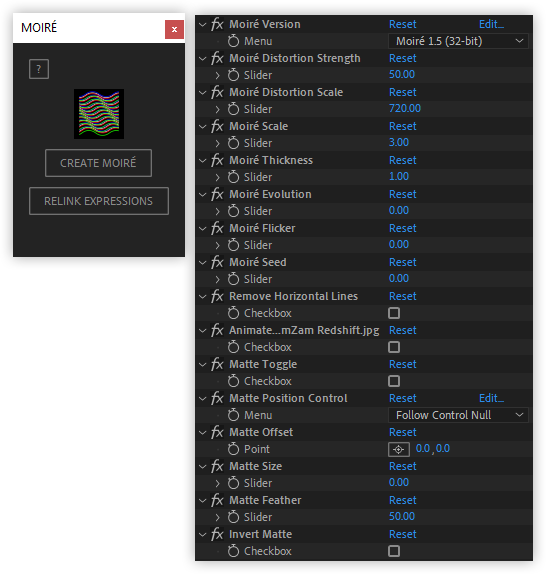Screen dimensions: 546x574
Task: Open the Moiré 1.5 (32-bit) version dropdown
Action: tap(458, 41)
